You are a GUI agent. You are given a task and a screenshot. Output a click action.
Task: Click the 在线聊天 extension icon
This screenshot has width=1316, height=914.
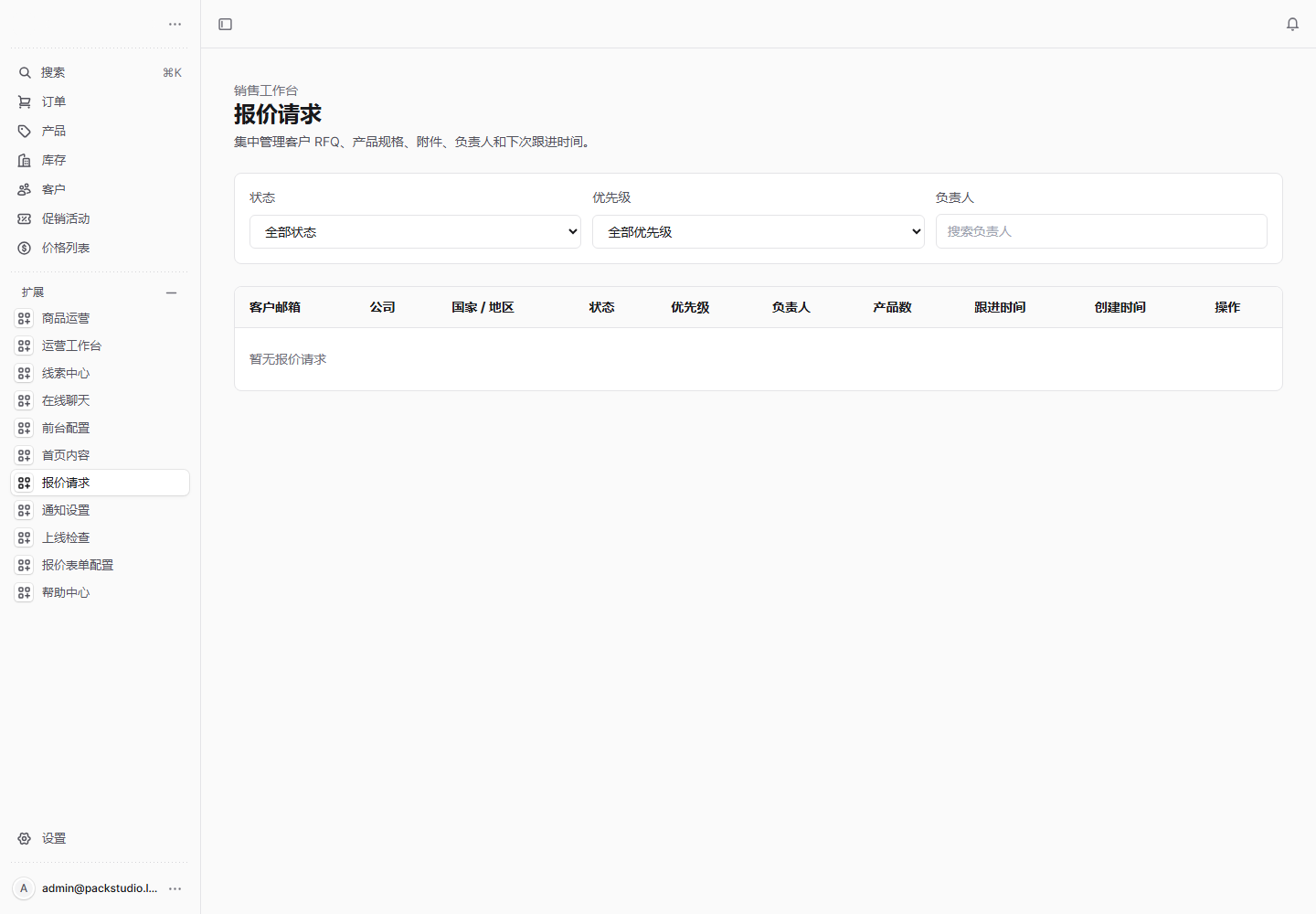click(25, 400)
